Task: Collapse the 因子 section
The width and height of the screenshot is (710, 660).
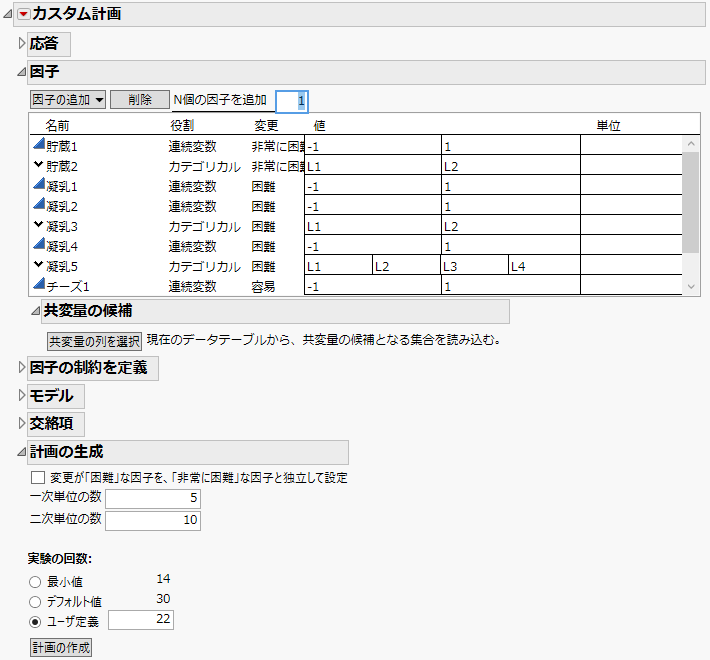Action: point(21,72)
